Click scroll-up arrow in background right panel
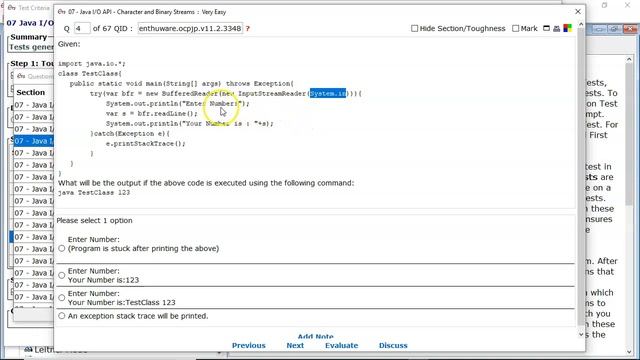Image resolution: width=640 pixels, height=360 pixels. (629, 60)
